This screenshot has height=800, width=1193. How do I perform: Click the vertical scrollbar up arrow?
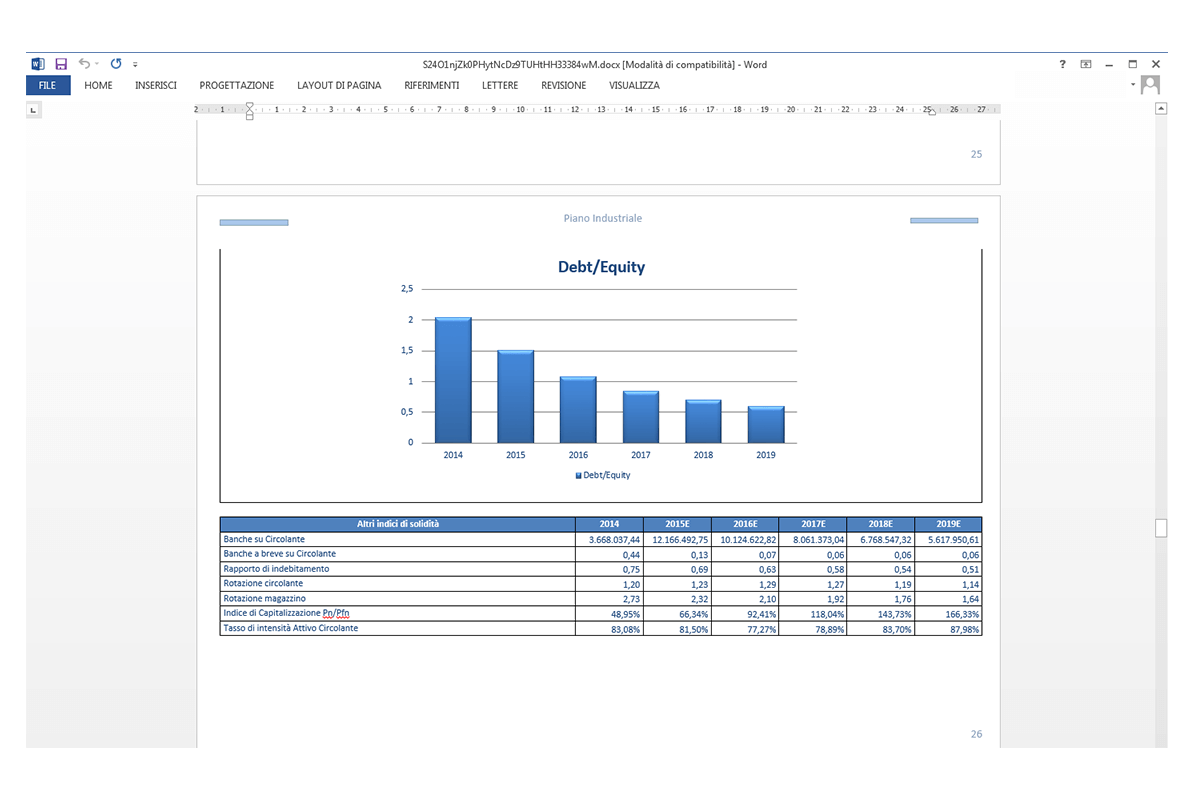(x=1161, y=109)
